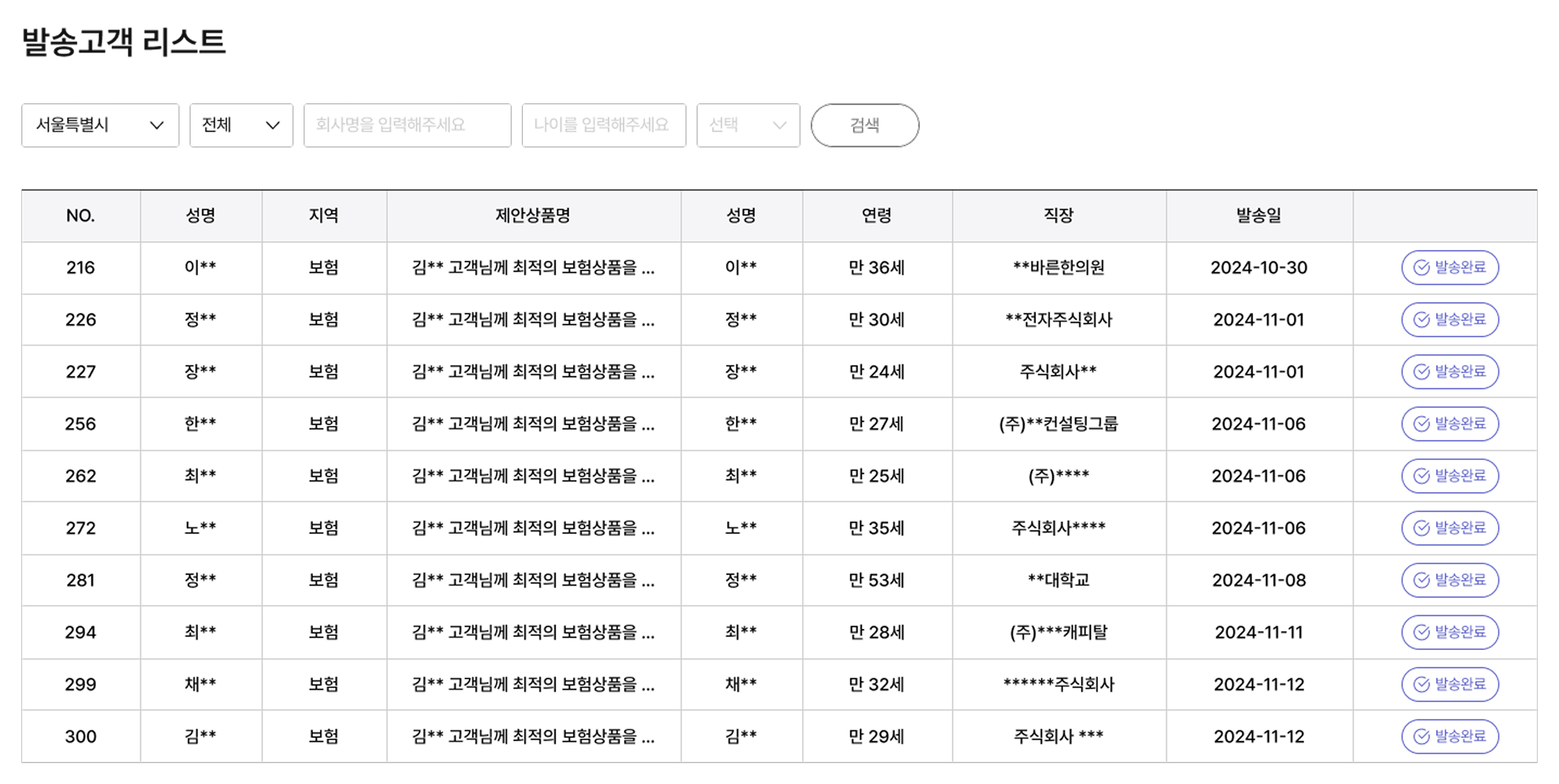Expand the 전체 filter dropdown

click(241, 125)
